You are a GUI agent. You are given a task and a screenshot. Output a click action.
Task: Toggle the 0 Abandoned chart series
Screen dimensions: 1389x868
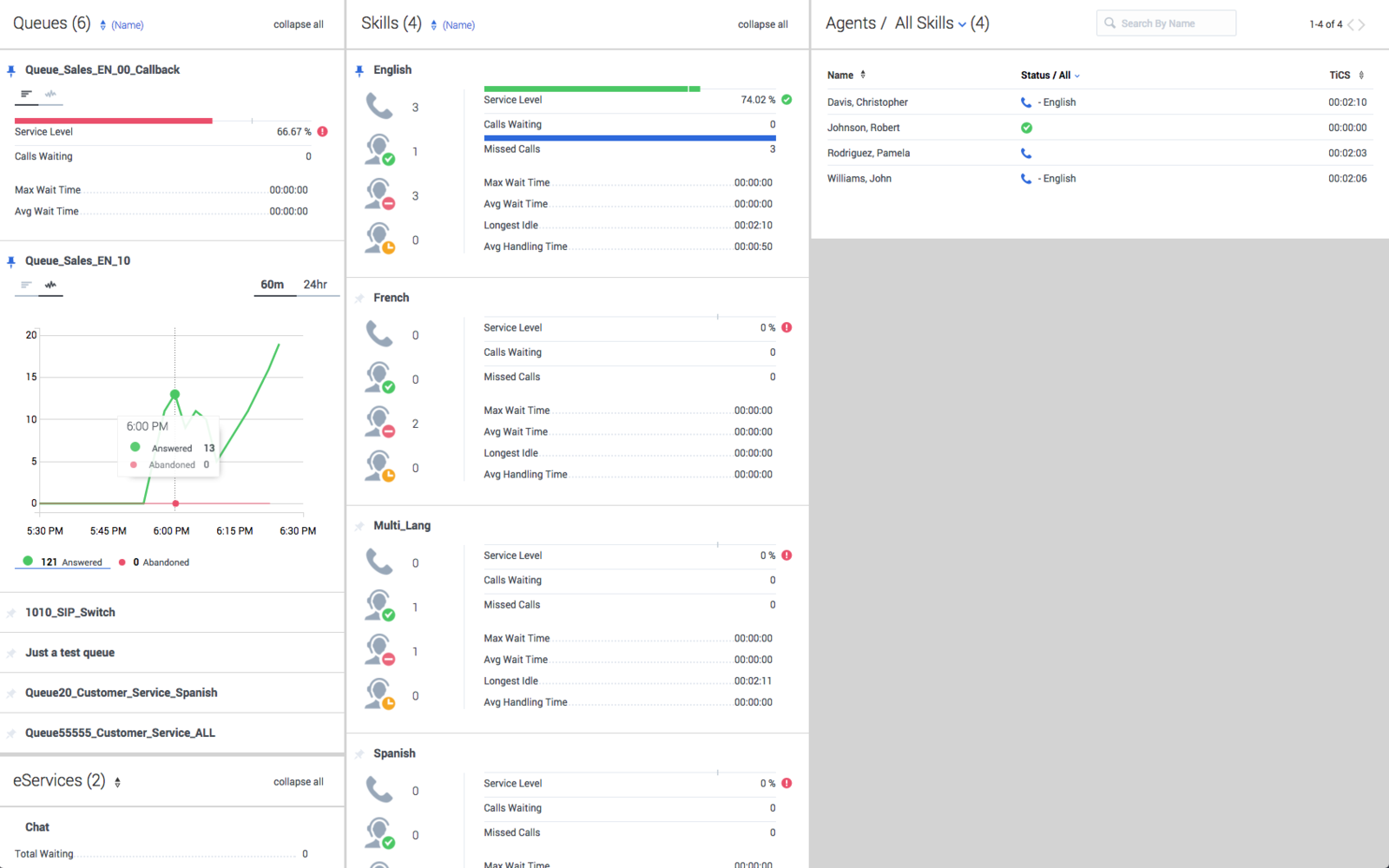[x=154, y=562]
